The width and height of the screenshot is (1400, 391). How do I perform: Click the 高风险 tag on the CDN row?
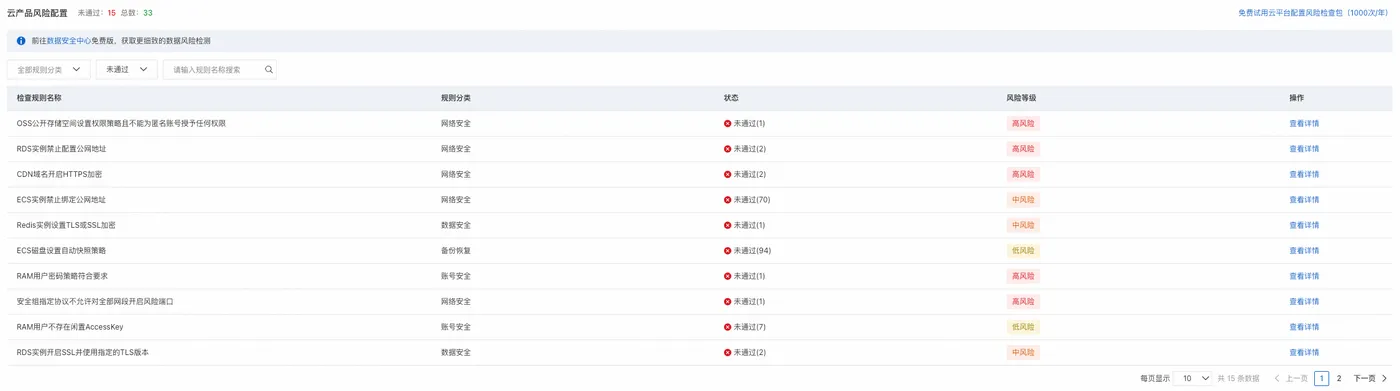pos(1023,174)
